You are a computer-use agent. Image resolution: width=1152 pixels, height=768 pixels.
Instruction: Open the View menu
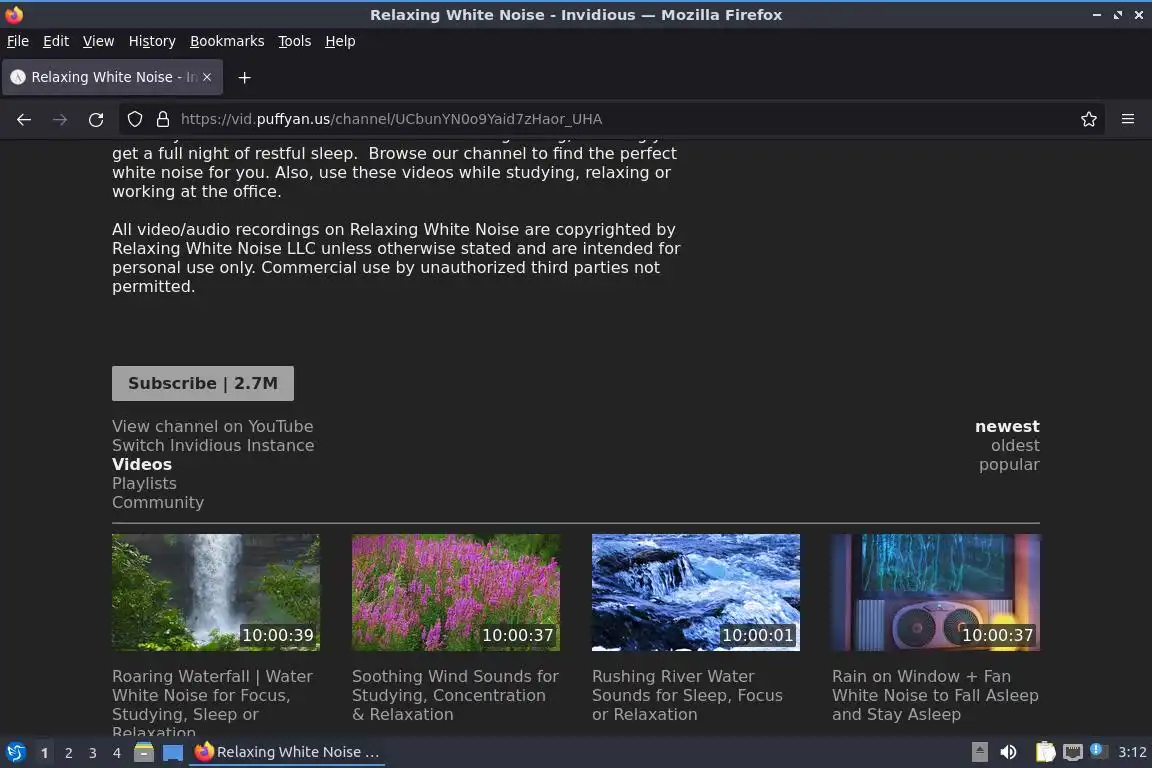[98, 41]
